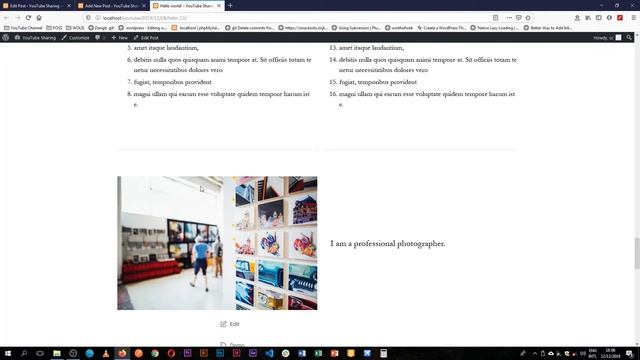Click the search icon in admin bar
Screen dimensions: 640x360
coord(629,38)
